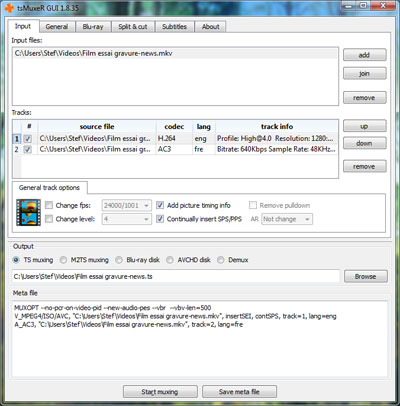This screenshot has height=406, width=400.
Task: Click the source file column header
Action: (x=97, y=127)
